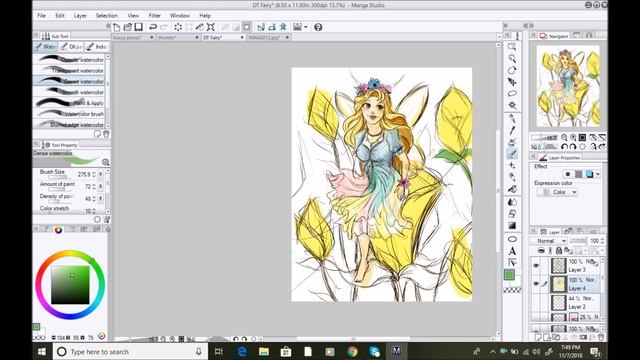Open the File menu
The image size is (640, 360).
[42, 16]
